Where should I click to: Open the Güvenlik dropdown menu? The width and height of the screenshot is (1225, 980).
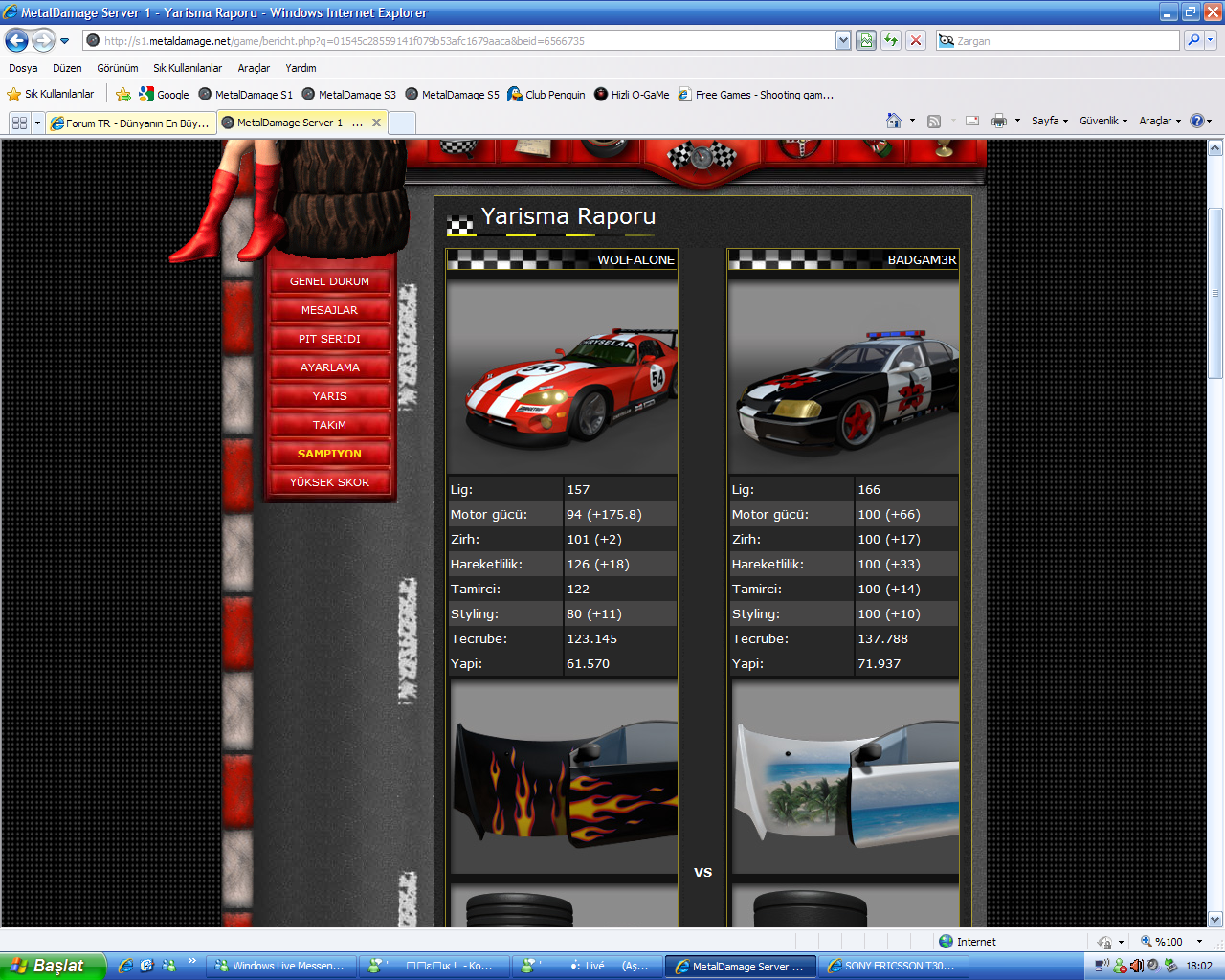tap(1103, 121)
